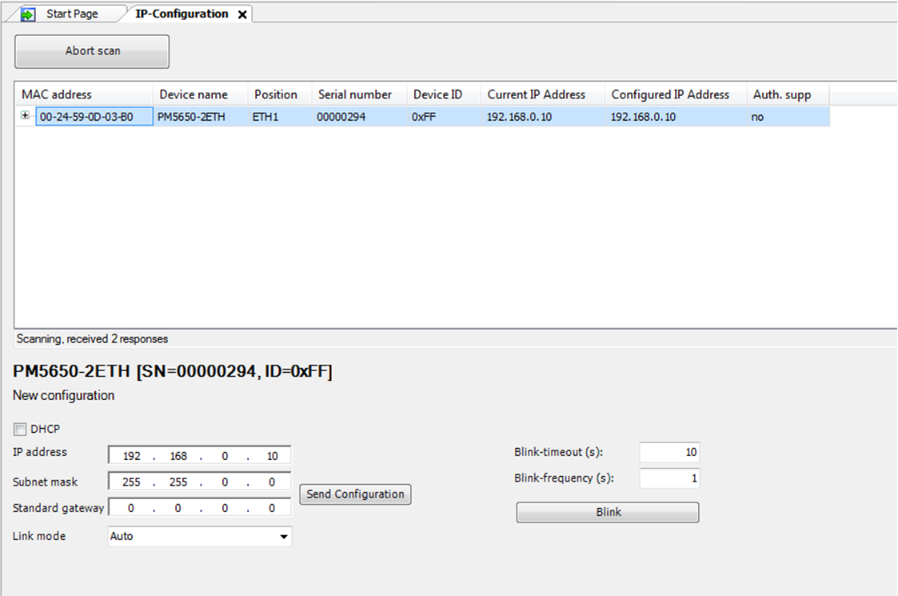The width and height of the screenshot is (898, 596).
Task: Click the Subnet mask last octet 0
Action: click(271, 482)
